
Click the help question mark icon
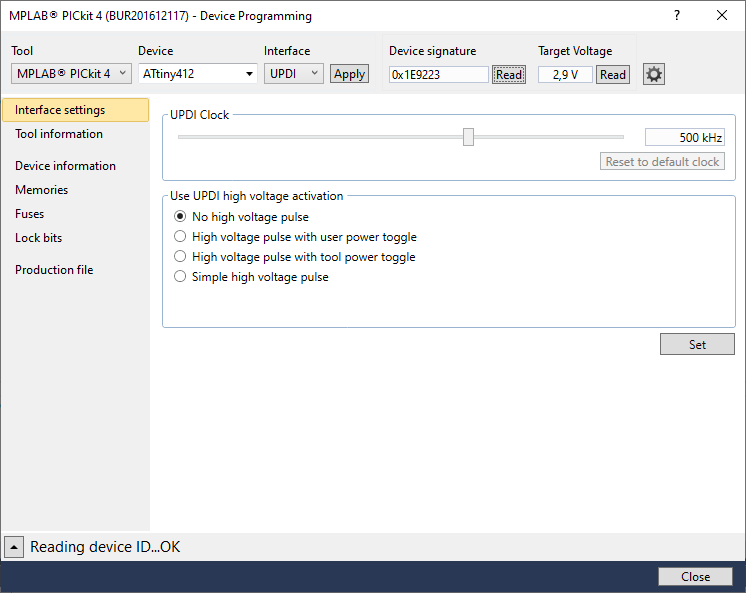pos(677,16)
